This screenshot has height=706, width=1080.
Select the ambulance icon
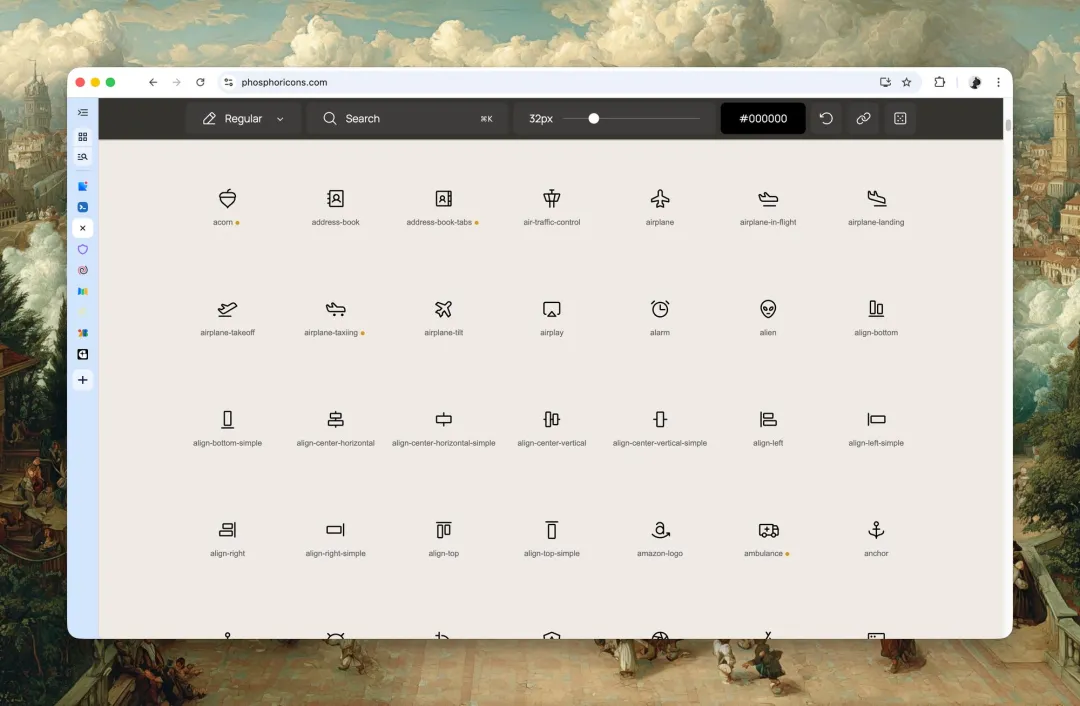coord(768,530)
